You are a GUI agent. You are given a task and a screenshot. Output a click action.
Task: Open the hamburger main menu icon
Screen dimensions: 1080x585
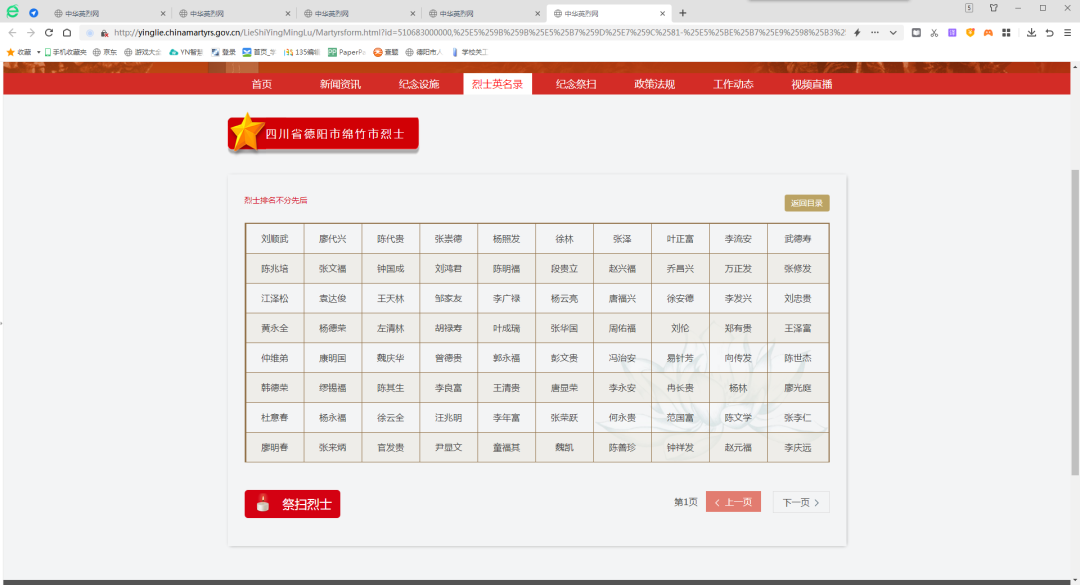point(1067,31)
